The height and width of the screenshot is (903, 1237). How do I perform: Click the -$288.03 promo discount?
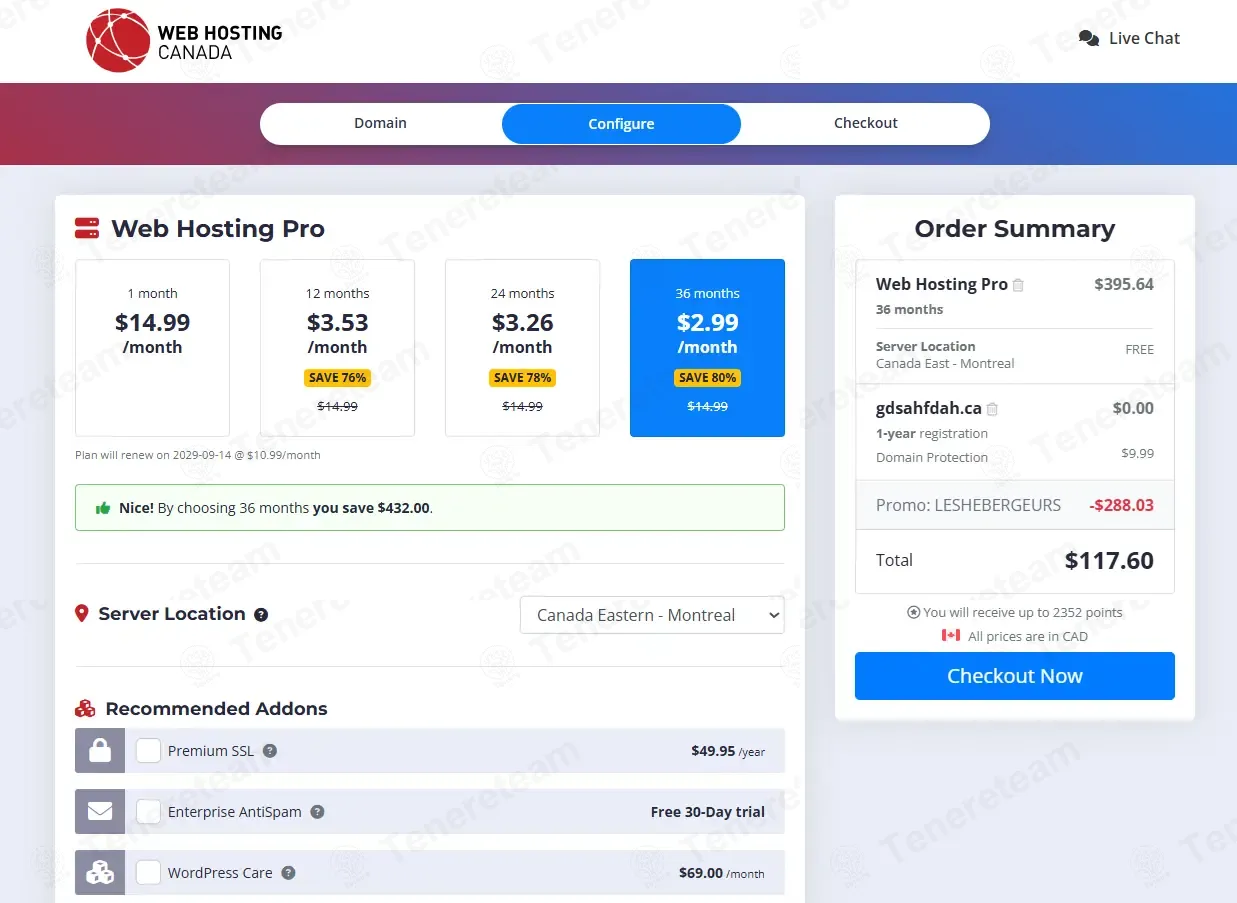click(x=1121, y=505)
